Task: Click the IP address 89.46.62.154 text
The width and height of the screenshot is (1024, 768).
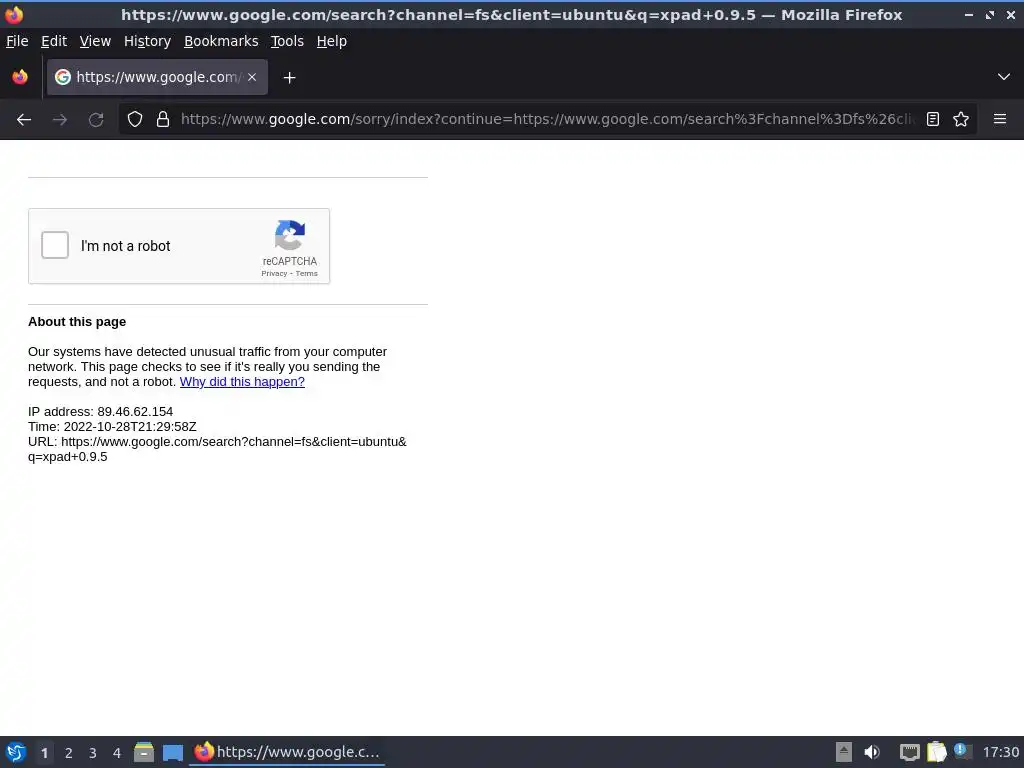Action: [x=101, y=411]
